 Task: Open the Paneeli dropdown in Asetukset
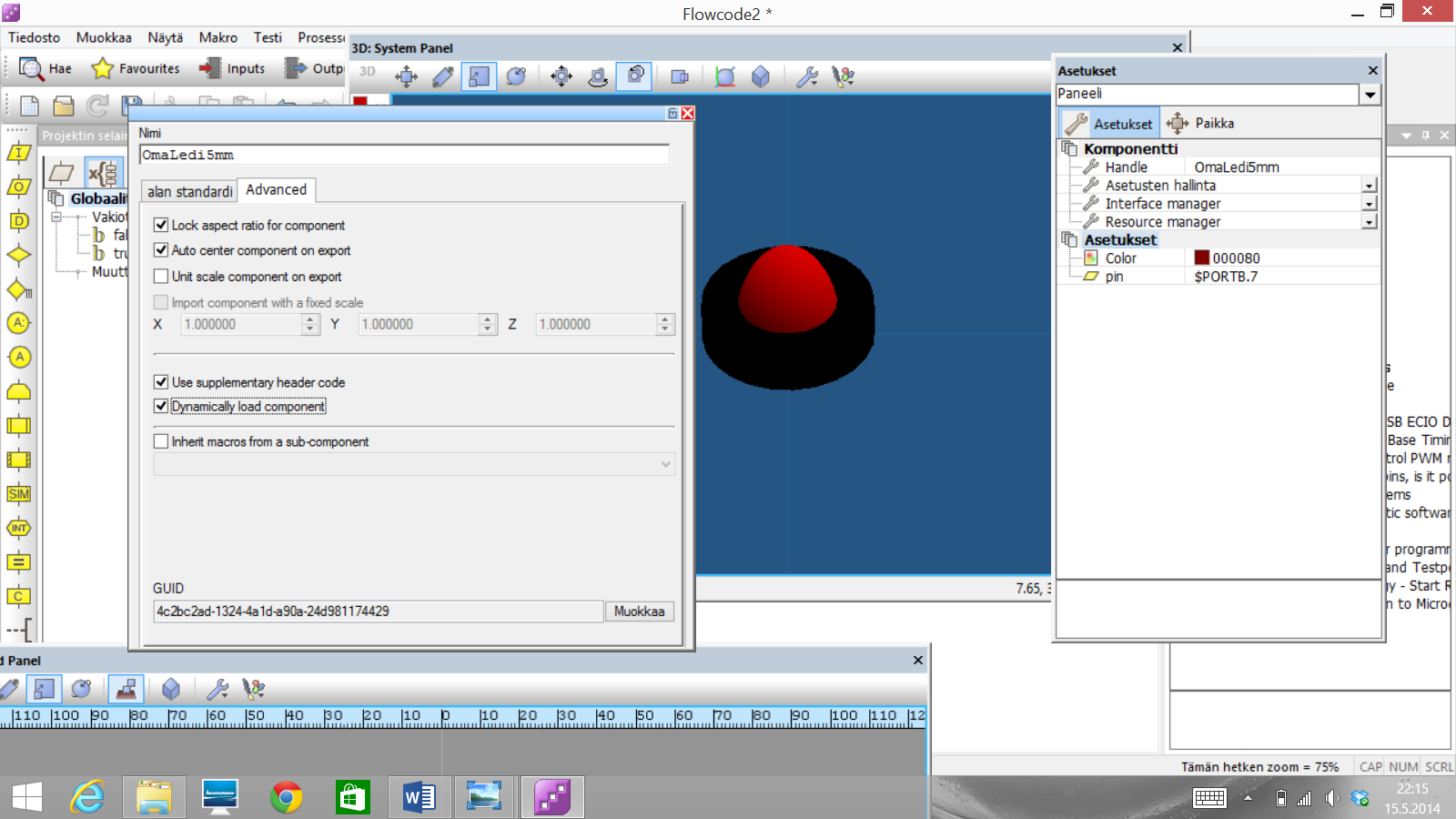click(x=1370, y=95)
